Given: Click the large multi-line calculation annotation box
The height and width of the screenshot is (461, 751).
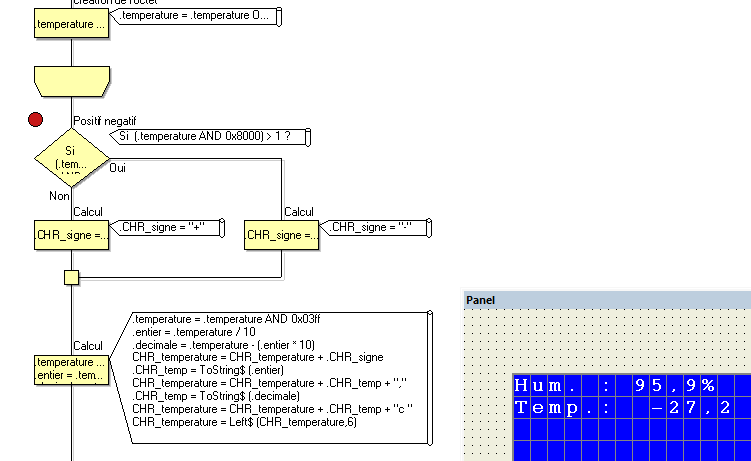Looking at the screenshot, I should [273, 377].
